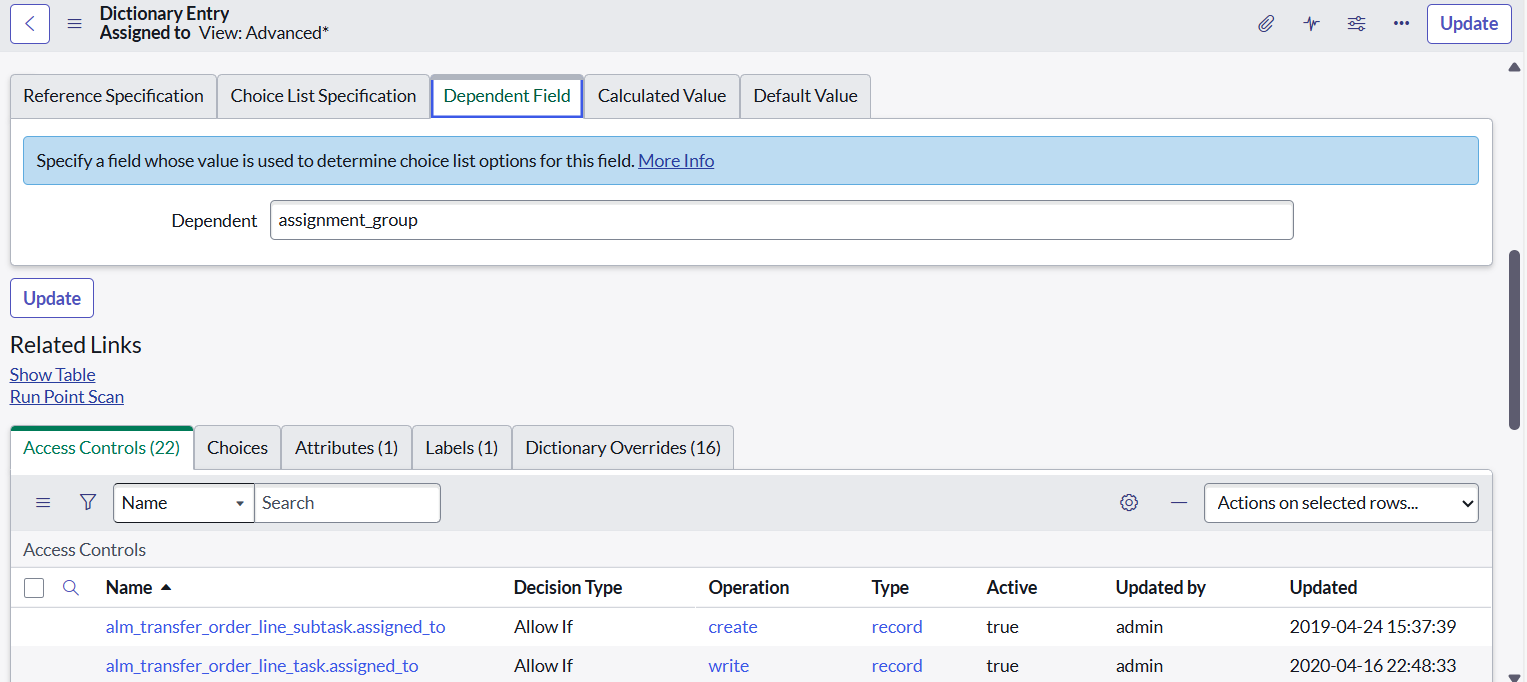
Task: Click the magnifier search icon in list header
Action: click(x=69, y=587)
